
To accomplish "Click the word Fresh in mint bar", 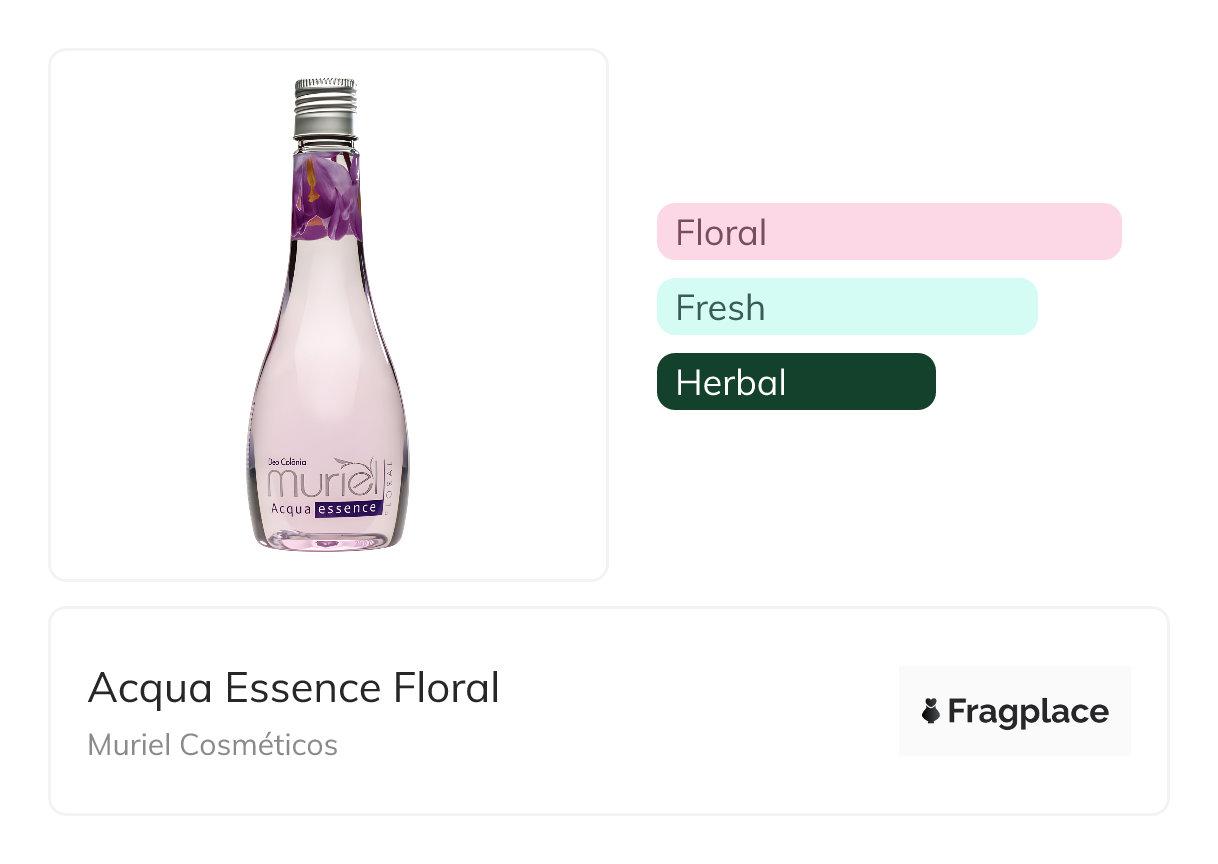I will pyautogui.click(x=720, y=307).
